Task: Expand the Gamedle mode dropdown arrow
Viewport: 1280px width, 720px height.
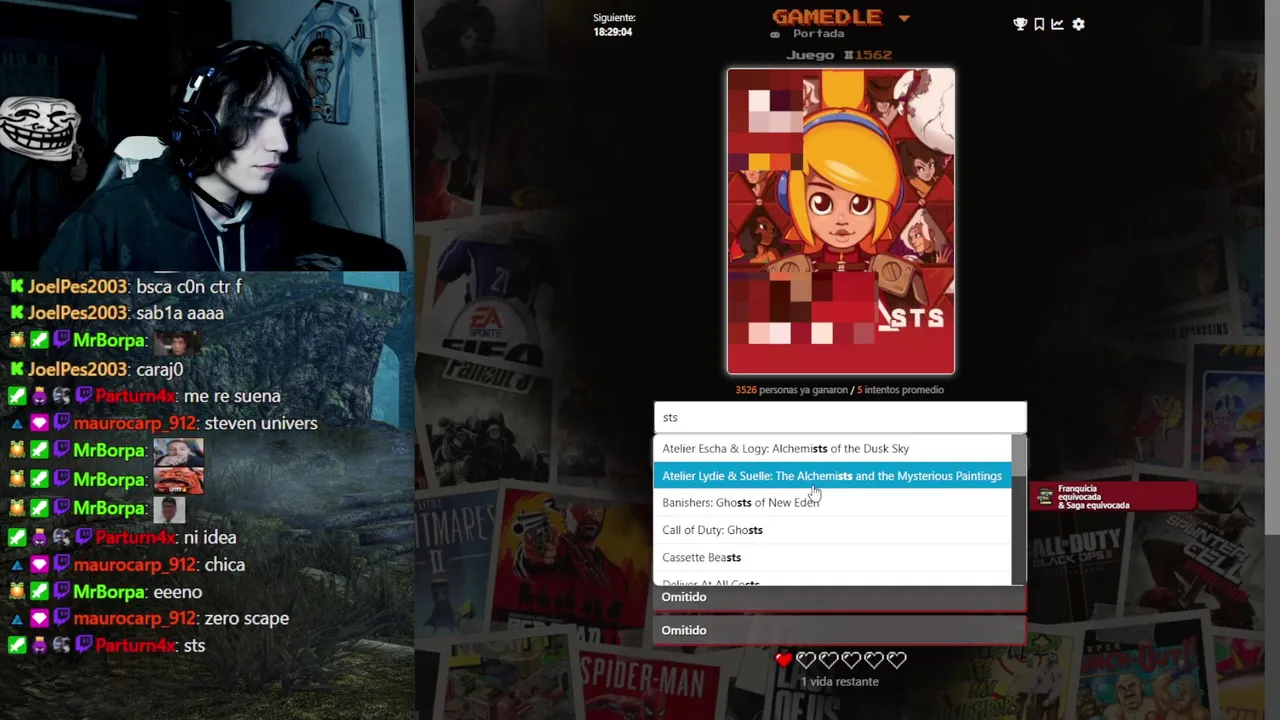Action: pyautogui.click(x=904, y=18)
